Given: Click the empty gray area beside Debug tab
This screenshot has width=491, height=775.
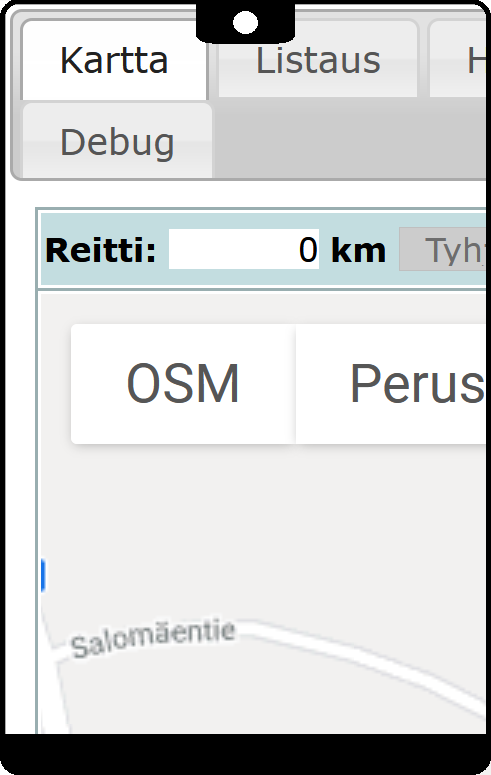Looking at the screenshot, I should pyautogui.click(x=349, y=138).
